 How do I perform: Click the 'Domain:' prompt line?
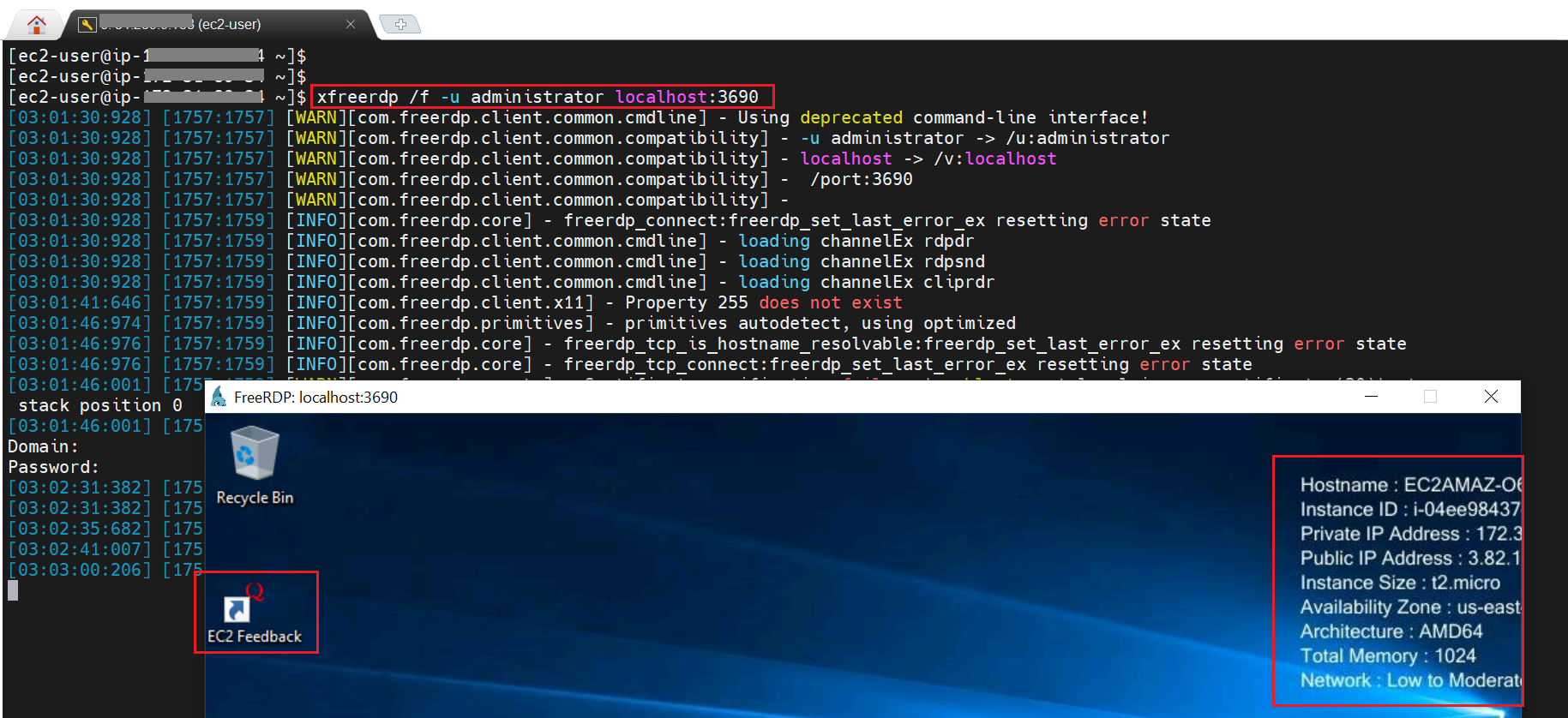43,446
